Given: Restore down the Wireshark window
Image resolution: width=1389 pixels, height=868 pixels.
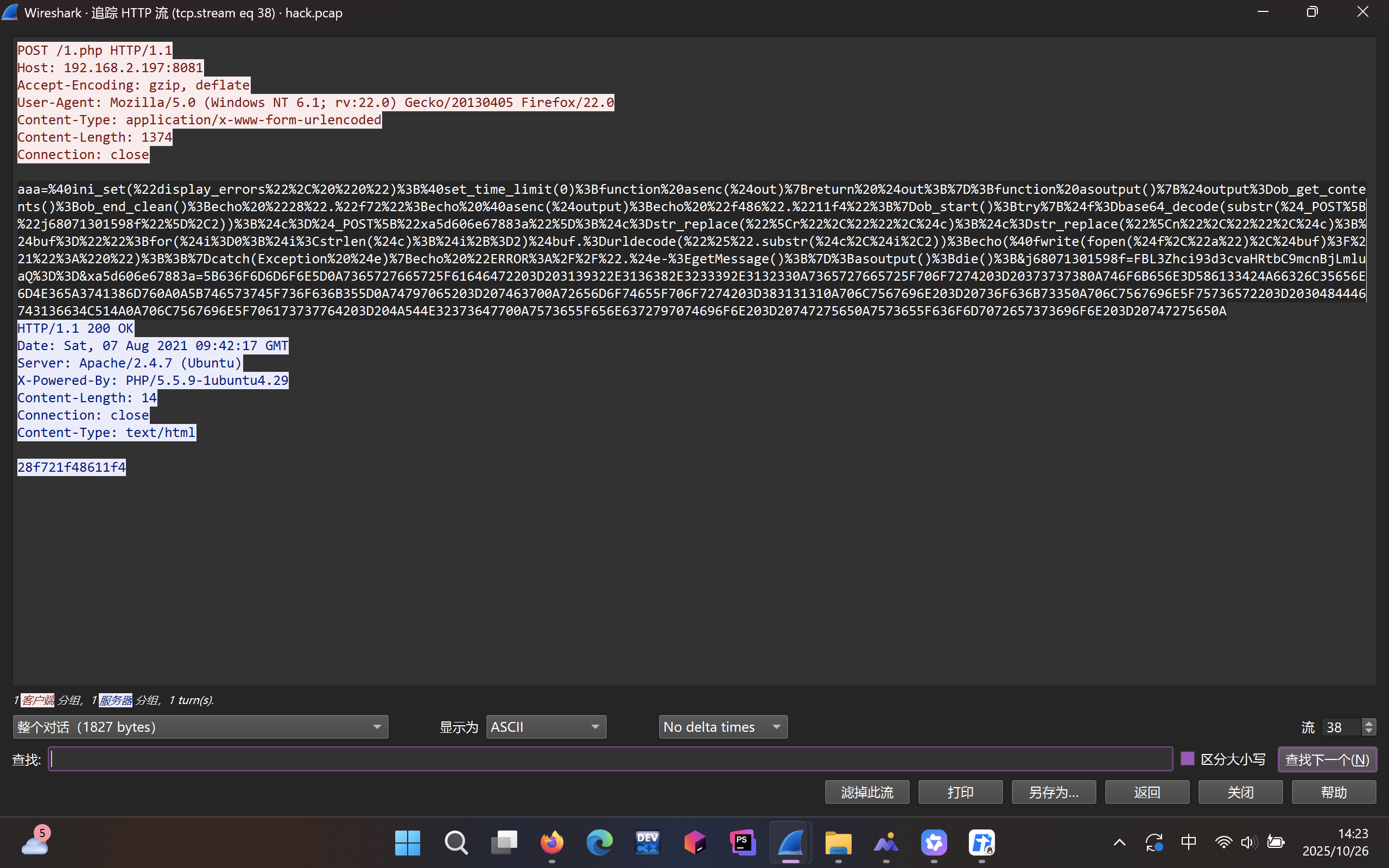Looking at the screenshot, I should pos(1312,12).
